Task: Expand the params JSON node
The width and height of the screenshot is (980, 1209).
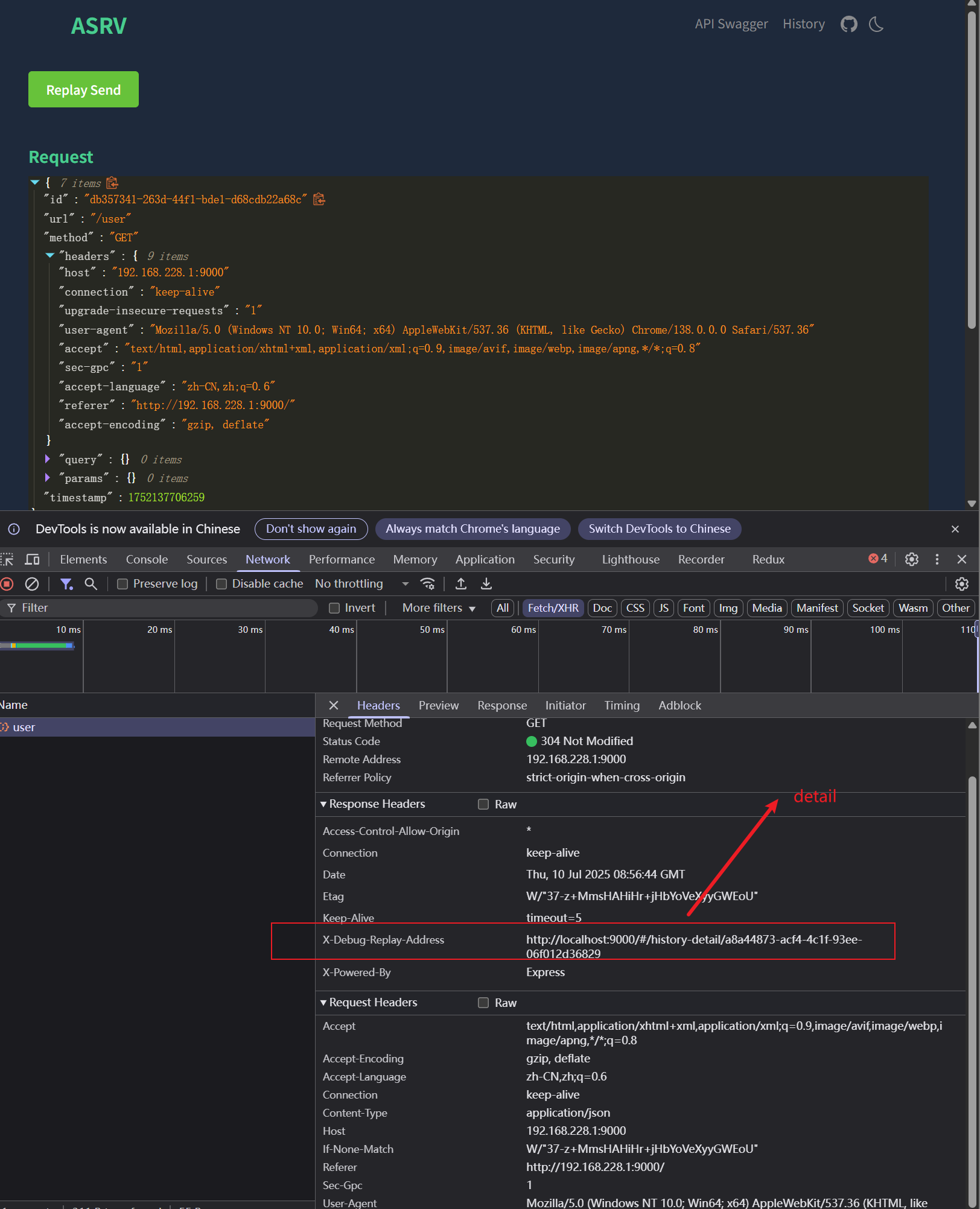Action: click(48, 478)
